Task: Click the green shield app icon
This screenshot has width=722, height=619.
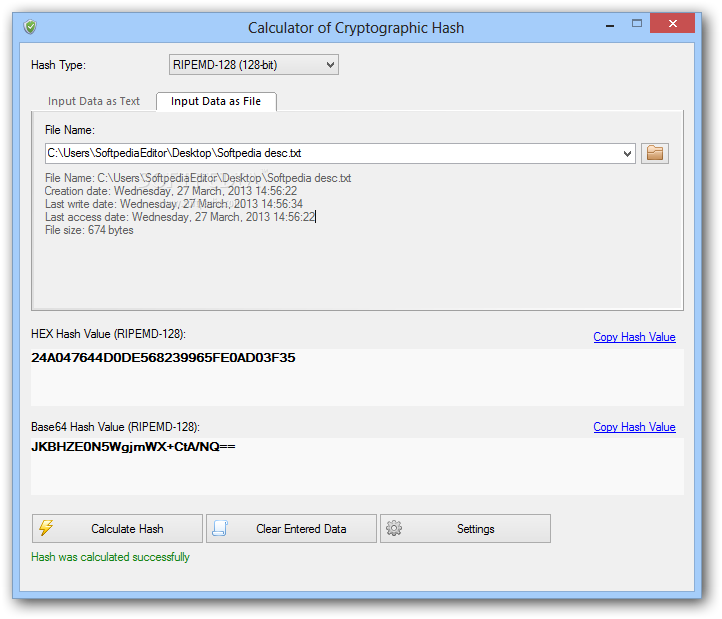Action: (30, 27)
